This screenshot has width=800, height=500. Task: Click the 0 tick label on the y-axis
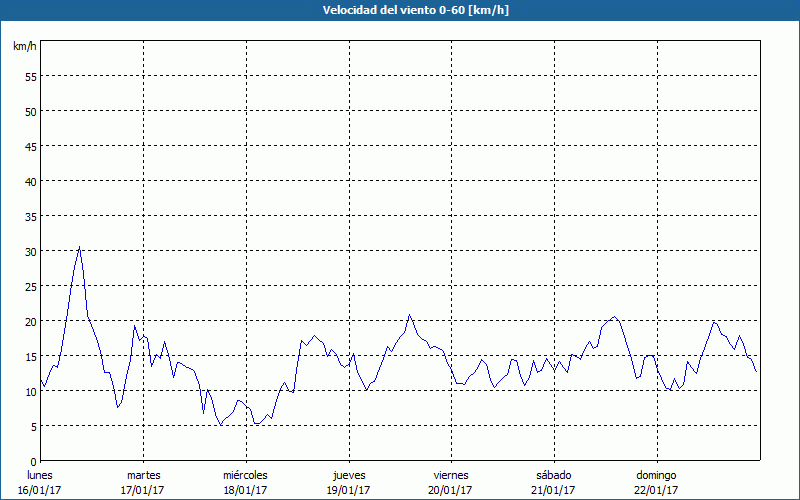(x=33, y=461)
